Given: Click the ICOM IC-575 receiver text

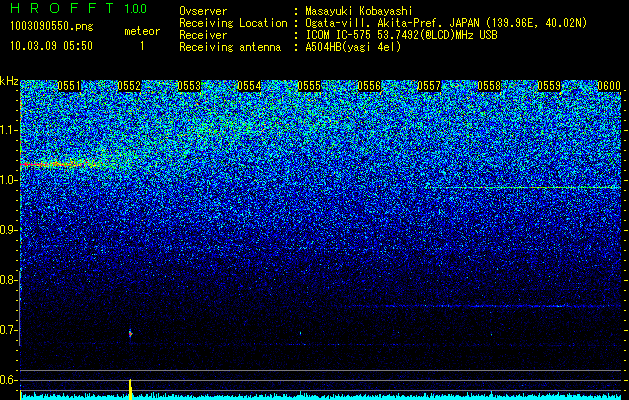Looking at the screenshot, I should [402, 35].
